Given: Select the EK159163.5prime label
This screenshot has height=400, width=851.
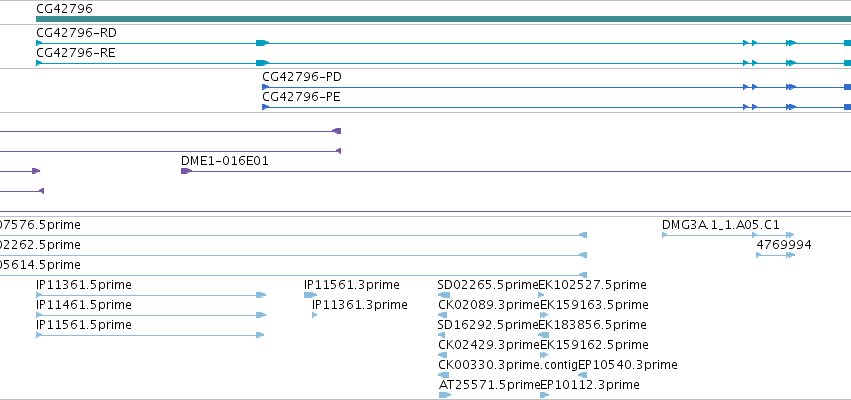Looking at the screenshot, I should (x=594, y=305).
